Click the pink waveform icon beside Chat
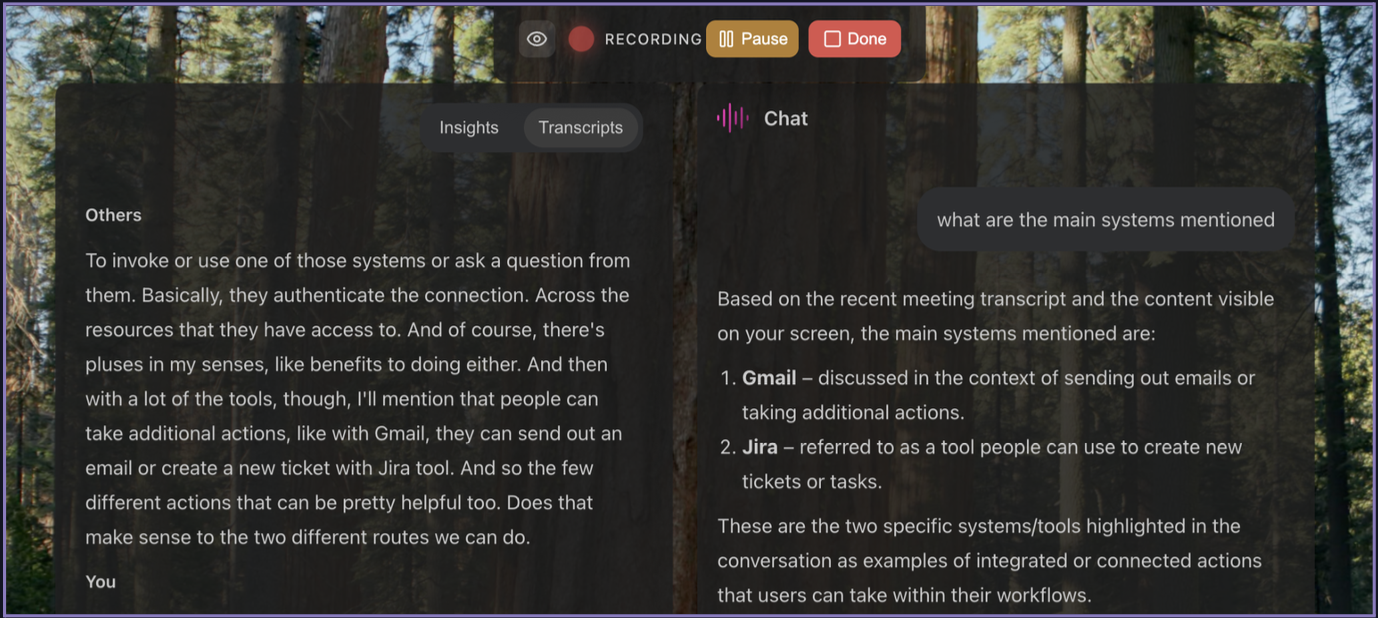 (732, 118)
